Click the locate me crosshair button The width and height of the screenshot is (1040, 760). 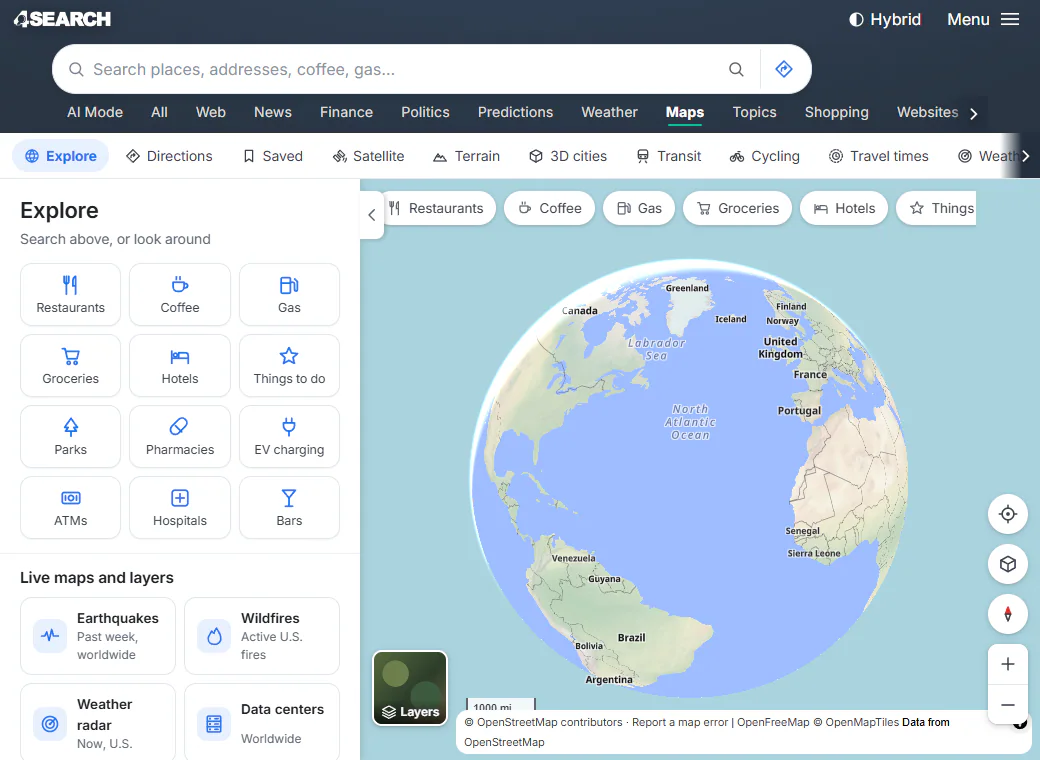[x=1008, y=514]
